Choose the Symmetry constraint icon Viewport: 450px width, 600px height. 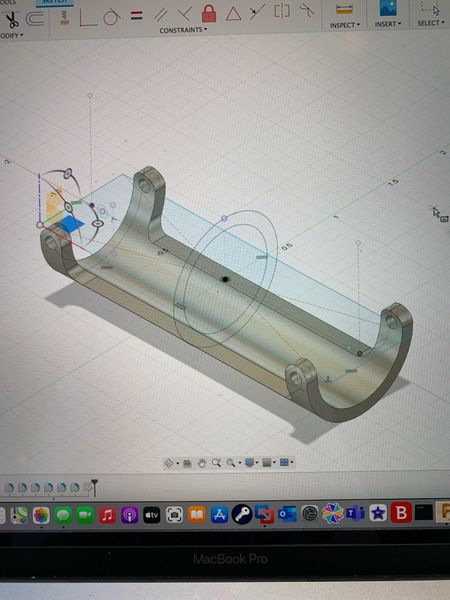tap(282, 11)
